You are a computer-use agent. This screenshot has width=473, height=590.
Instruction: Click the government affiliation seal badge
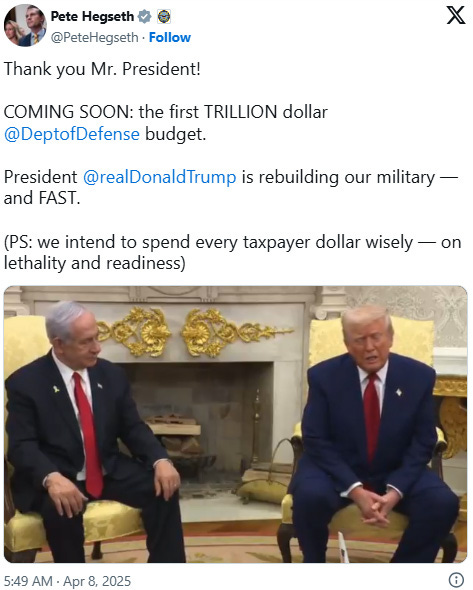point(163,17)
